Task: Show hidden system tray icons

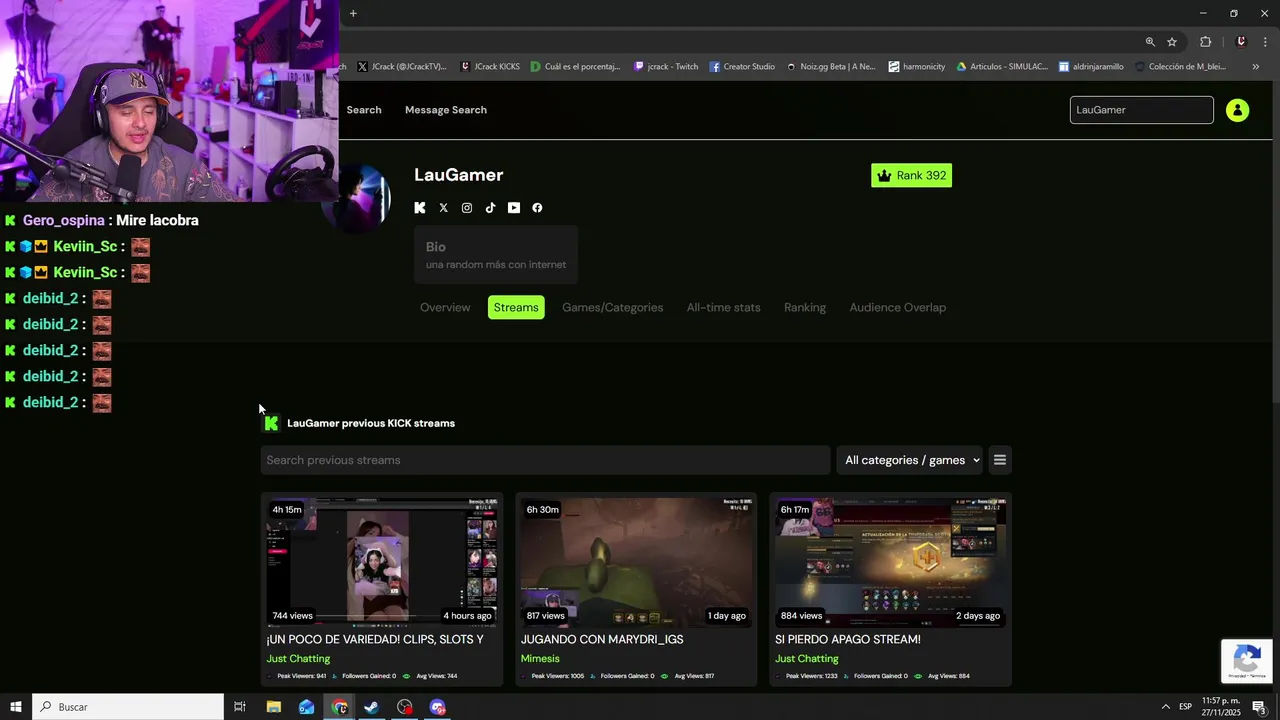Action: tap(1165, 707)
